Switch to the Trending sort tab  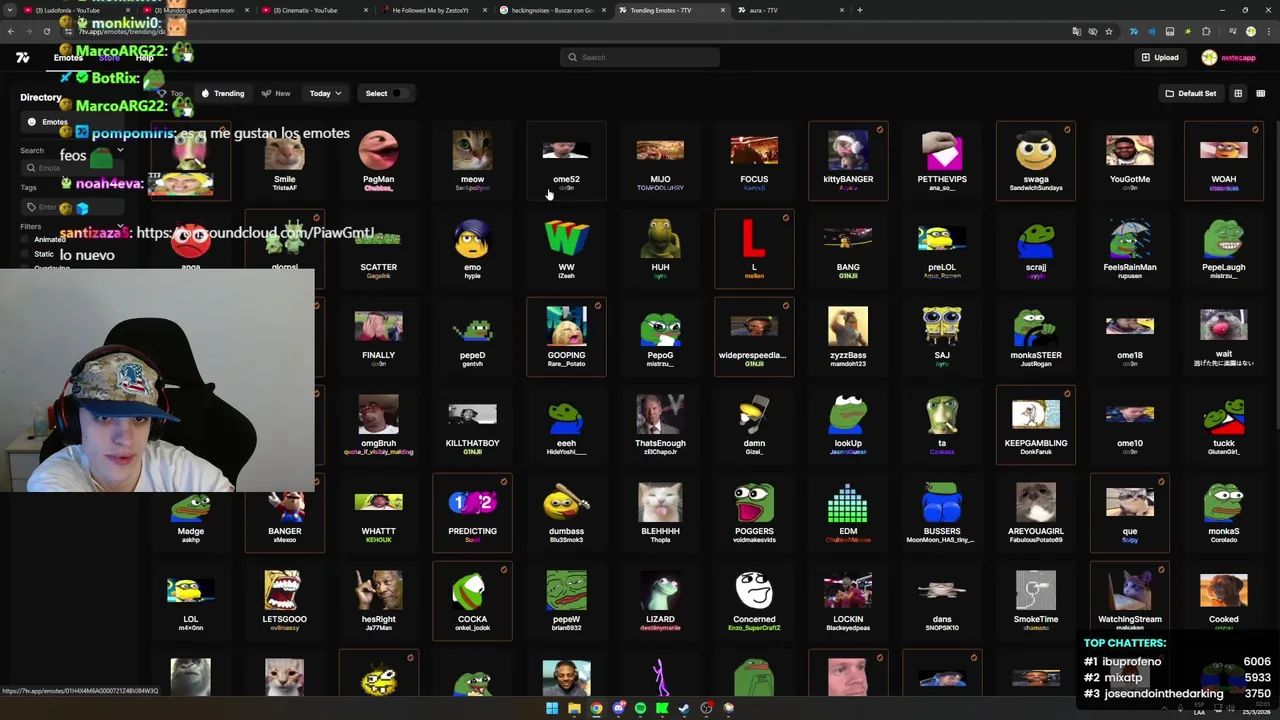pos(223,93)
